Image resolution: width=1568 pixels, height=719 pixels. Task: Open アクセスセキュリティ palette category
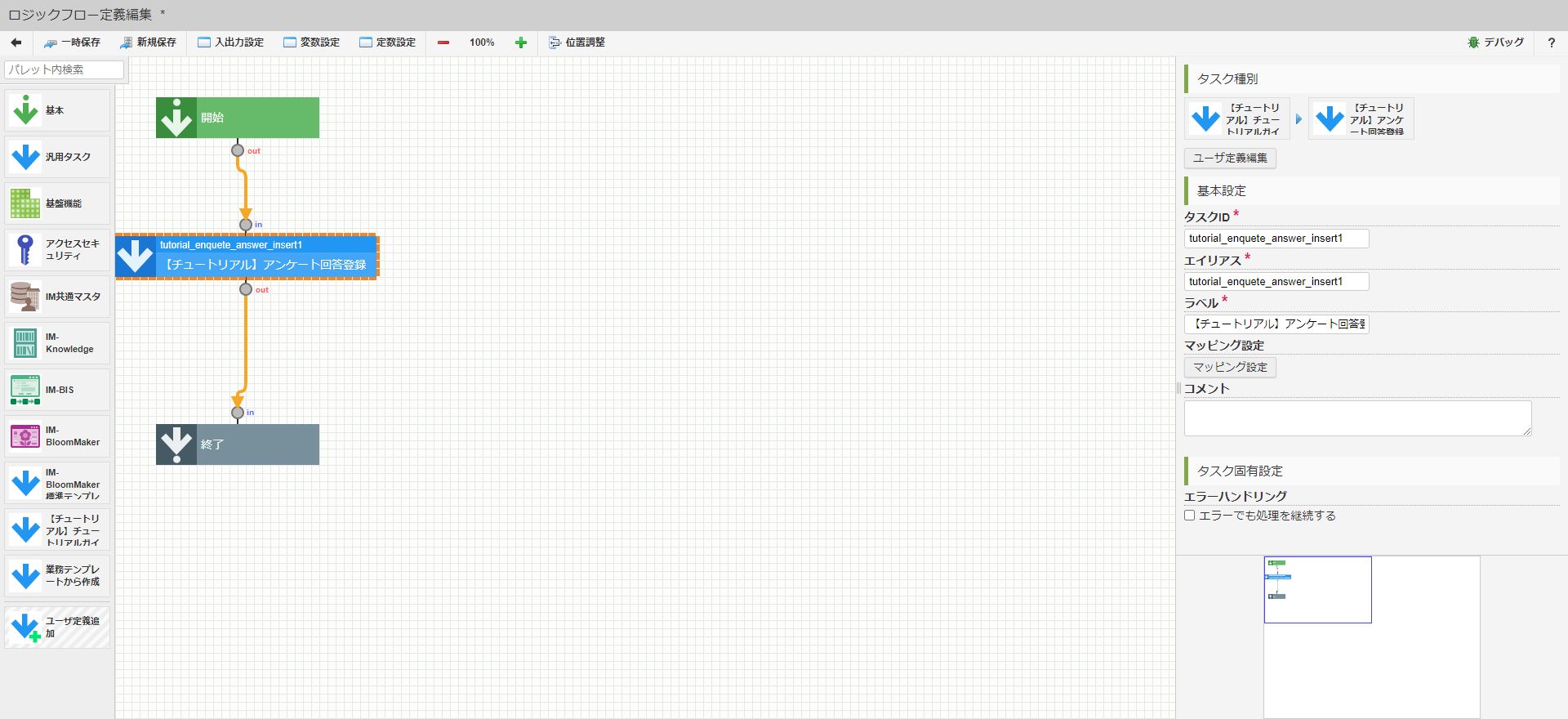coord(57,250)
